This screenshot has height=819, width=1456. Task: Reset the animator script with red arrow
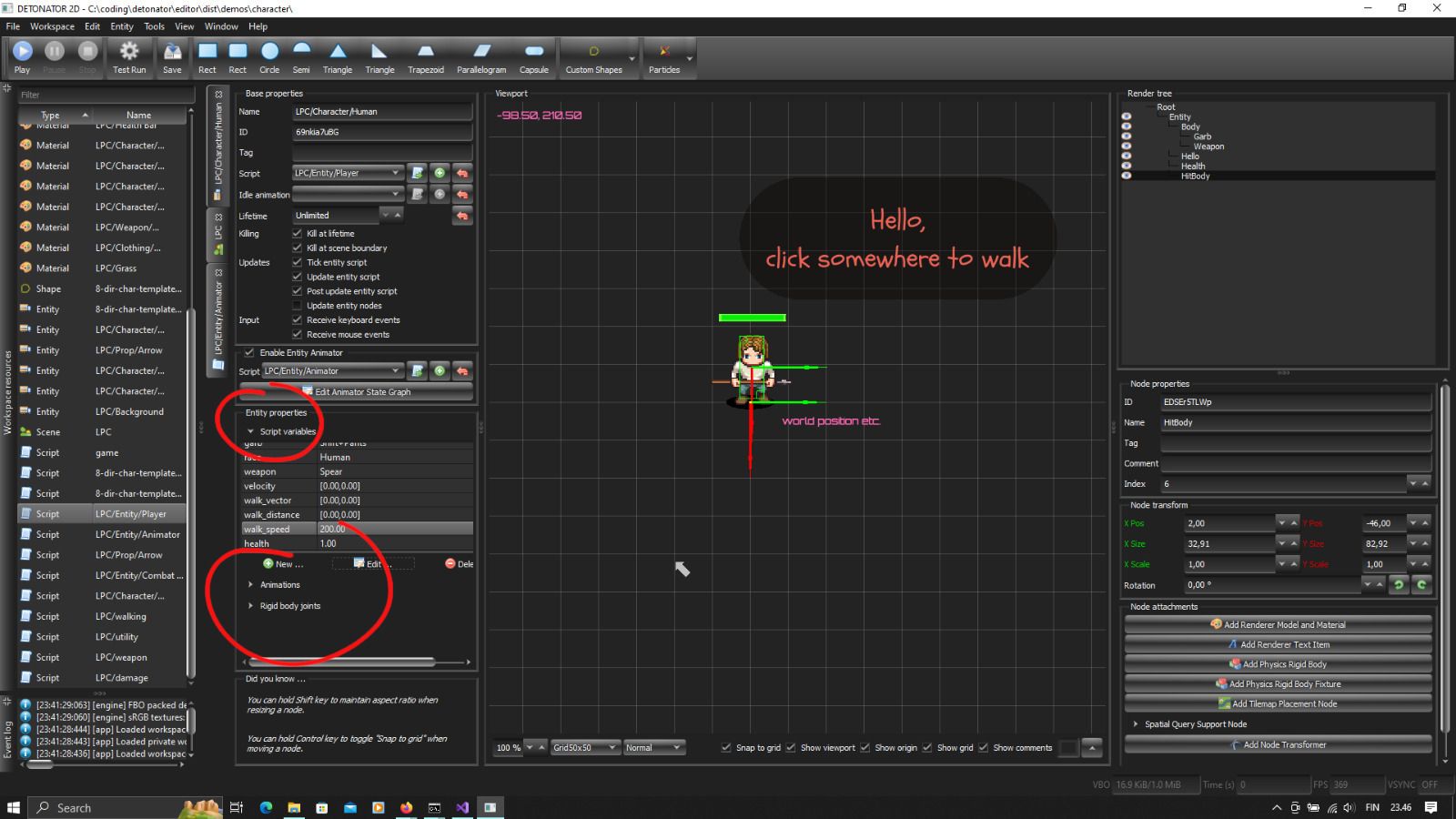point(462,370)
